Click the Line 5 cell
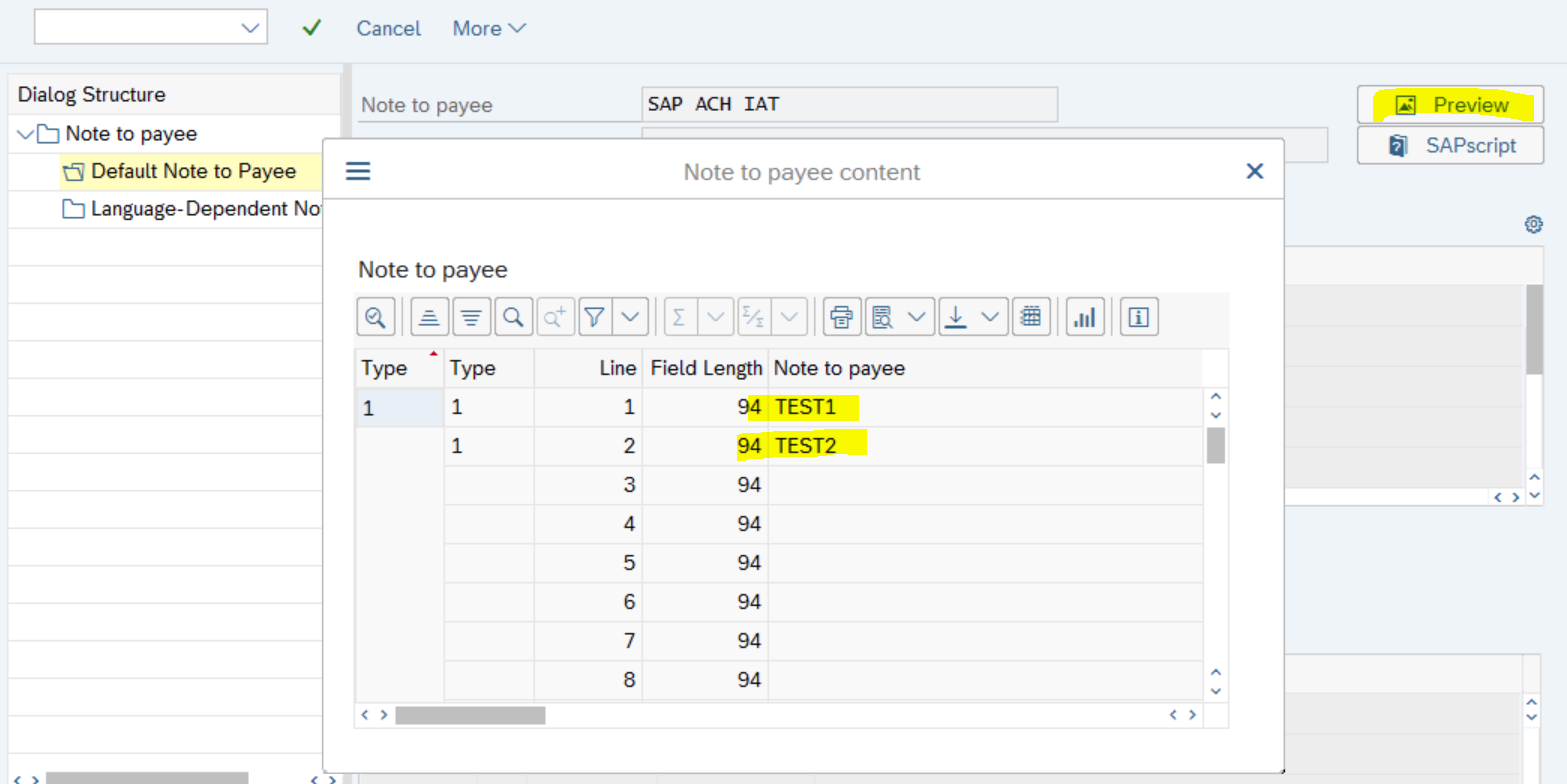The image size is (1567, 784). [x=588, y=563]
